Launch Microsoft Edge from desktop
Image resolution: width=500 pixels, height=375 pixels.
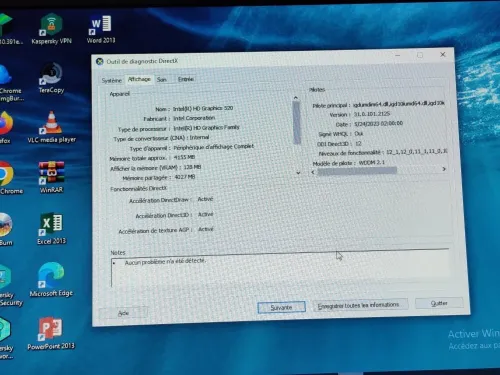[51, 279]
